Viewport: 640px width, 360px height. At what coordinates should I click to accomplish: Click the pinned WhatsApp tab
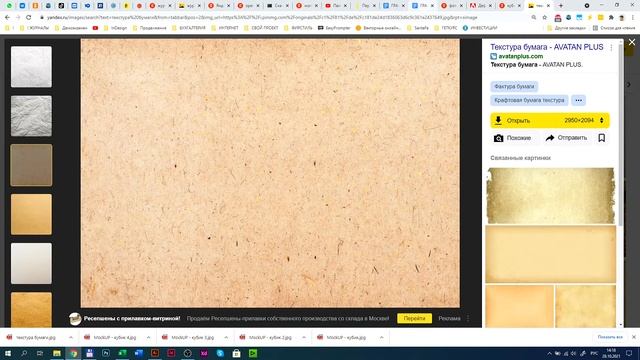click(x=9, y=6)
